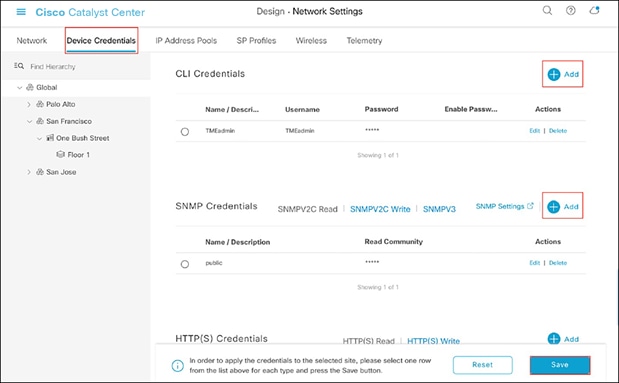Go to the Wireless tab

tap(311, 40)
